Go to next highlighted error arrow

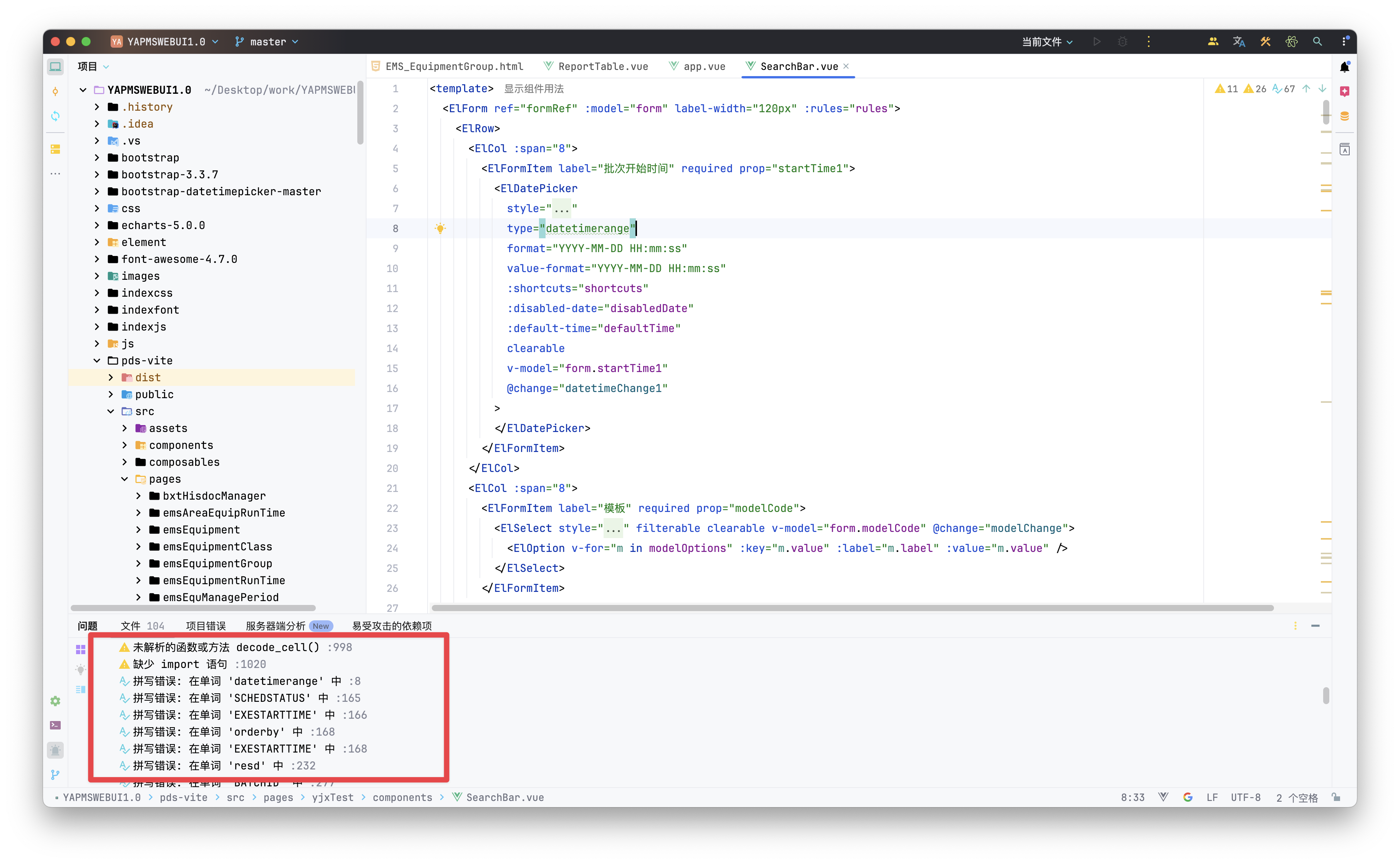click(1322, 88)
